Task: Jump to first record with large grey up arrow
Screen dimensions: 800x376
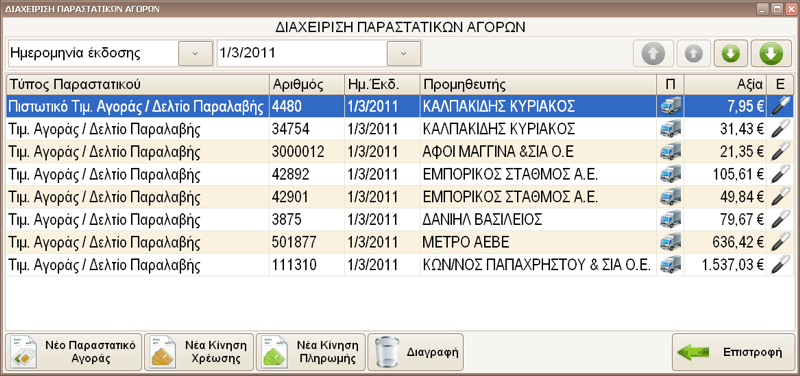Action: point(653,54)
